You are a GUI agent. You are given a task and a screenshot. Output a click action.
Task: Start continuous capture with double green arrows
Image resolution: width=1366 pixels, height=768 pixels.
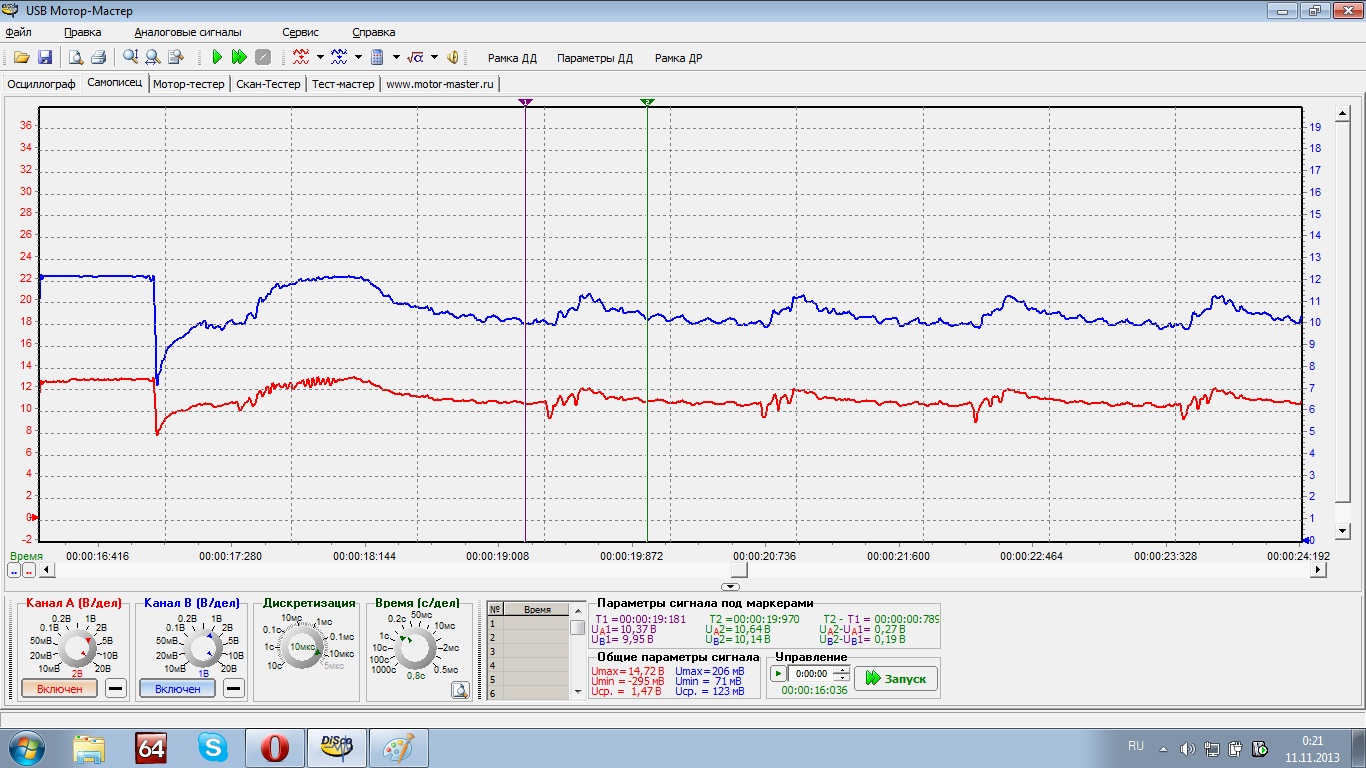[239, 58]
